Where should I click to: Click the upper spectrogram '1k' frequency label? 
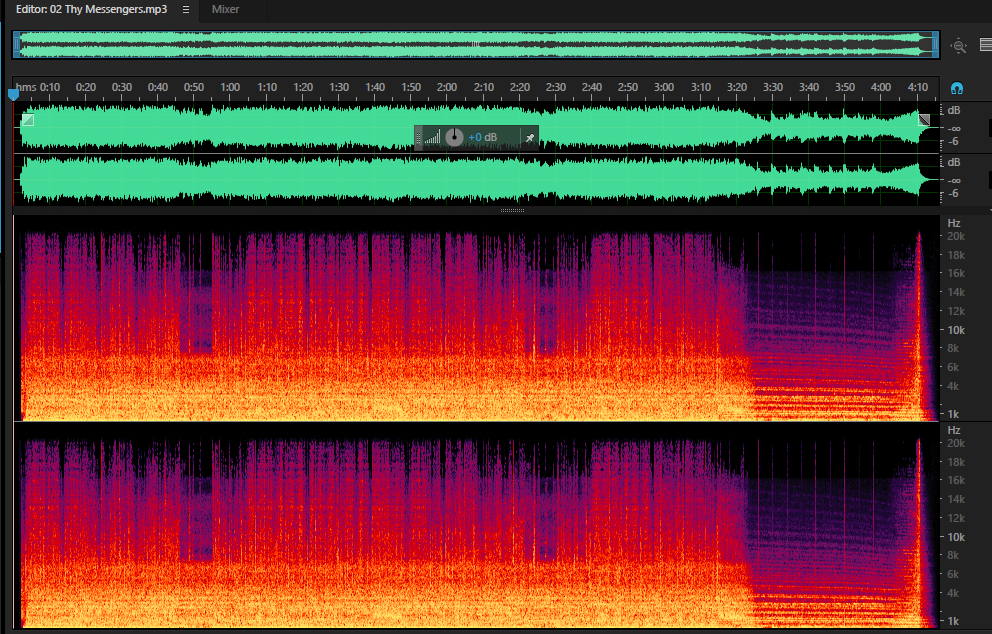(x=953, y=414)
